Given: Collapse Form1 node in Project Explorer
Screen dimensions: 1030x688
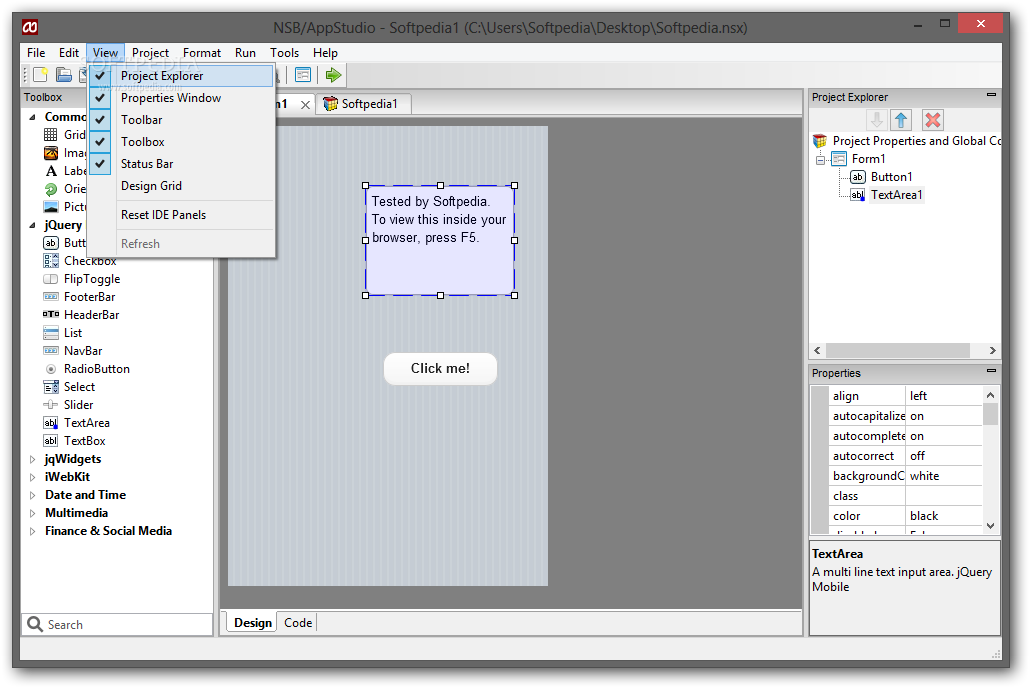Looking at the screenshot, I should coord(820,160).
